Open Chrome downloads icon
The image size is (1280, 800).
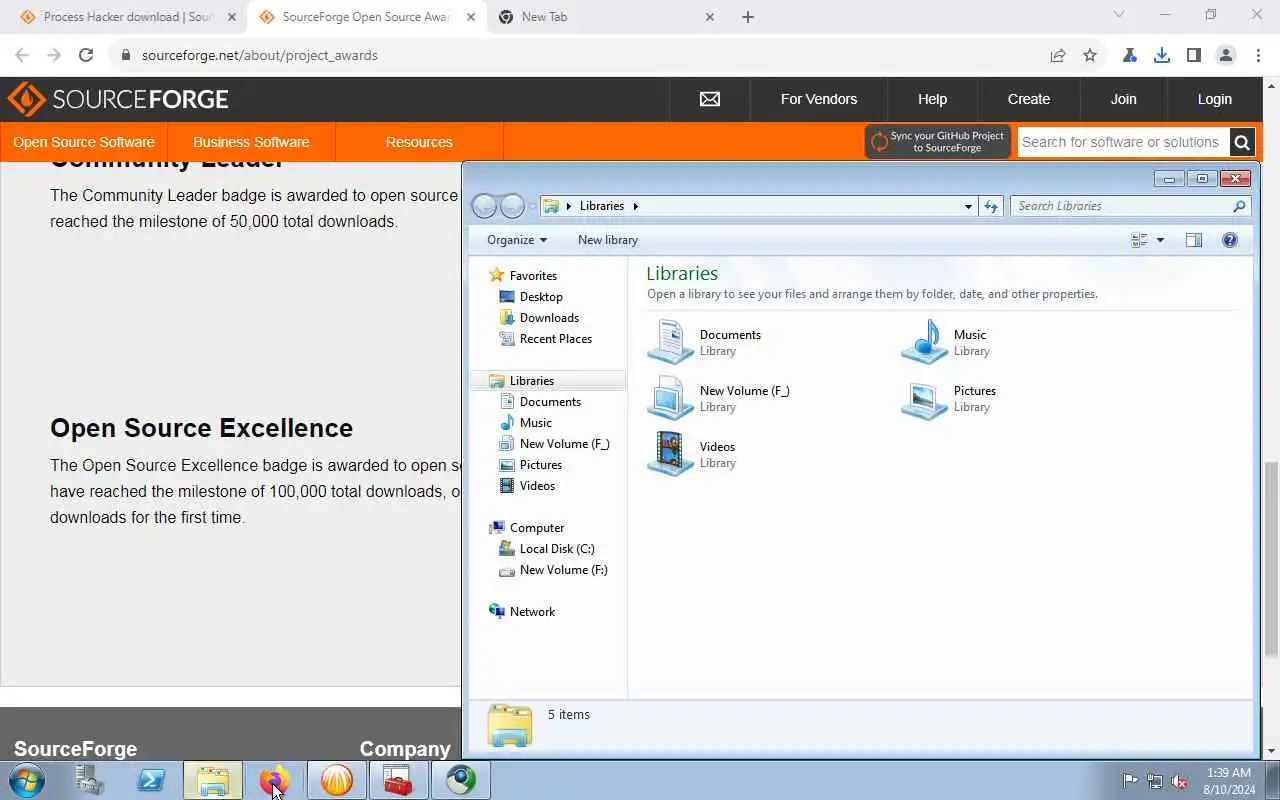pos(1162,55)
